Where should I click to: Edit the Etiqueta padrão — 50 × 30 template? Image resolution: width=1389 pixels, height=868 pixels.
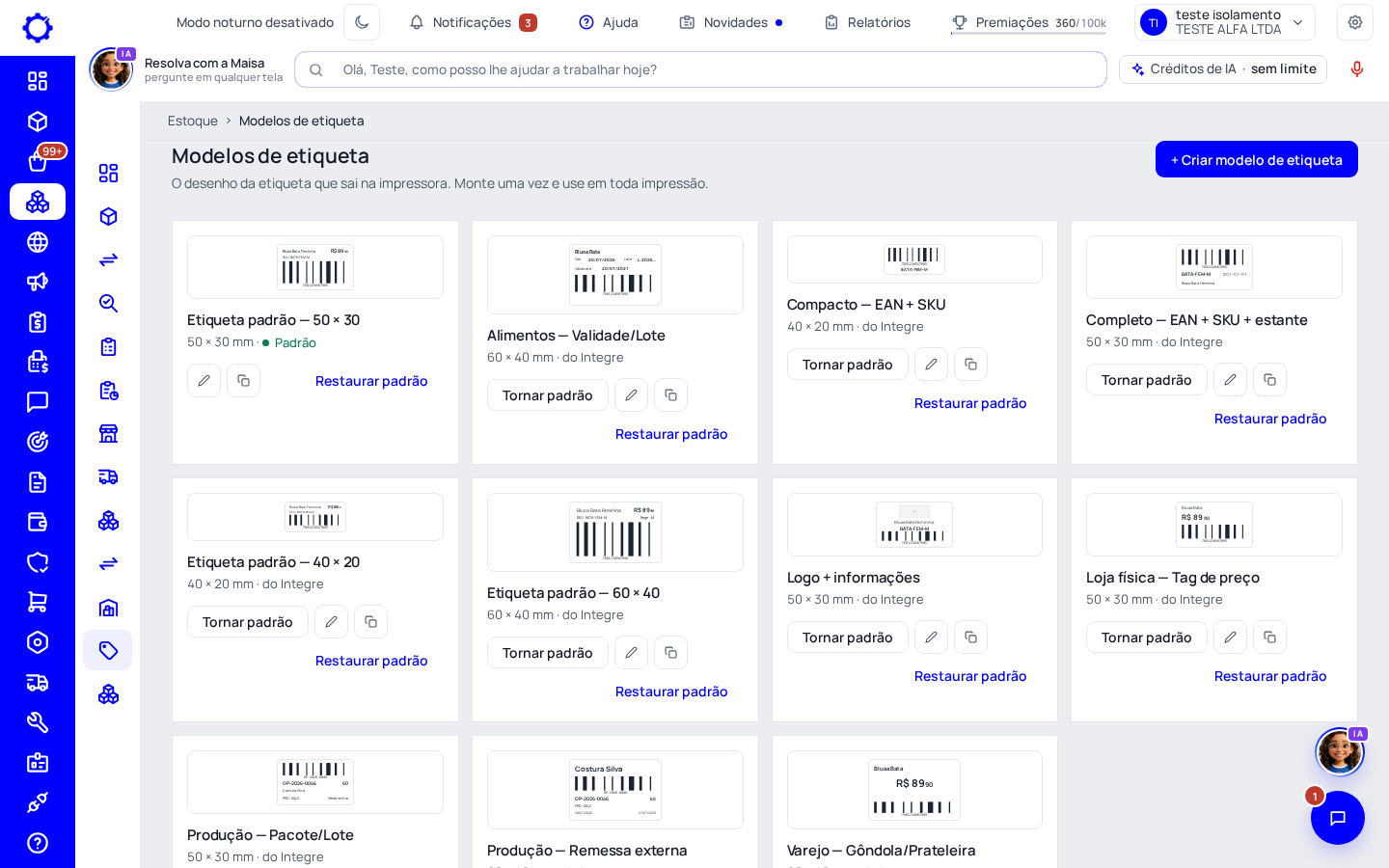[x=204, y=381]
